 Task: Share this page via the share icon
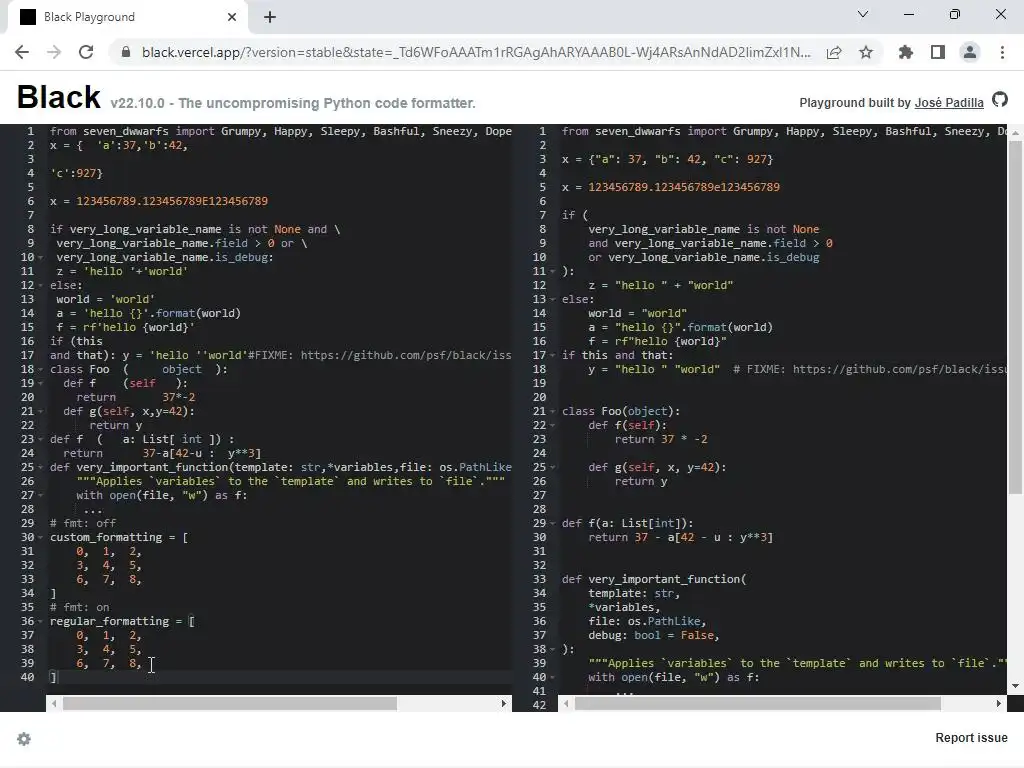coord(834,52)
